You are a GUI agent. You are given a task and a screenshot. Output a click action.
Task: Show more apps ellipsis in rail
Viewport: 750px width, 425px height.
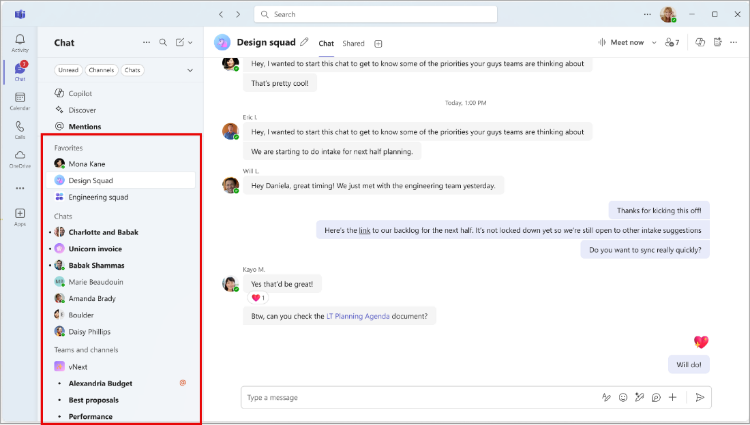20,188
